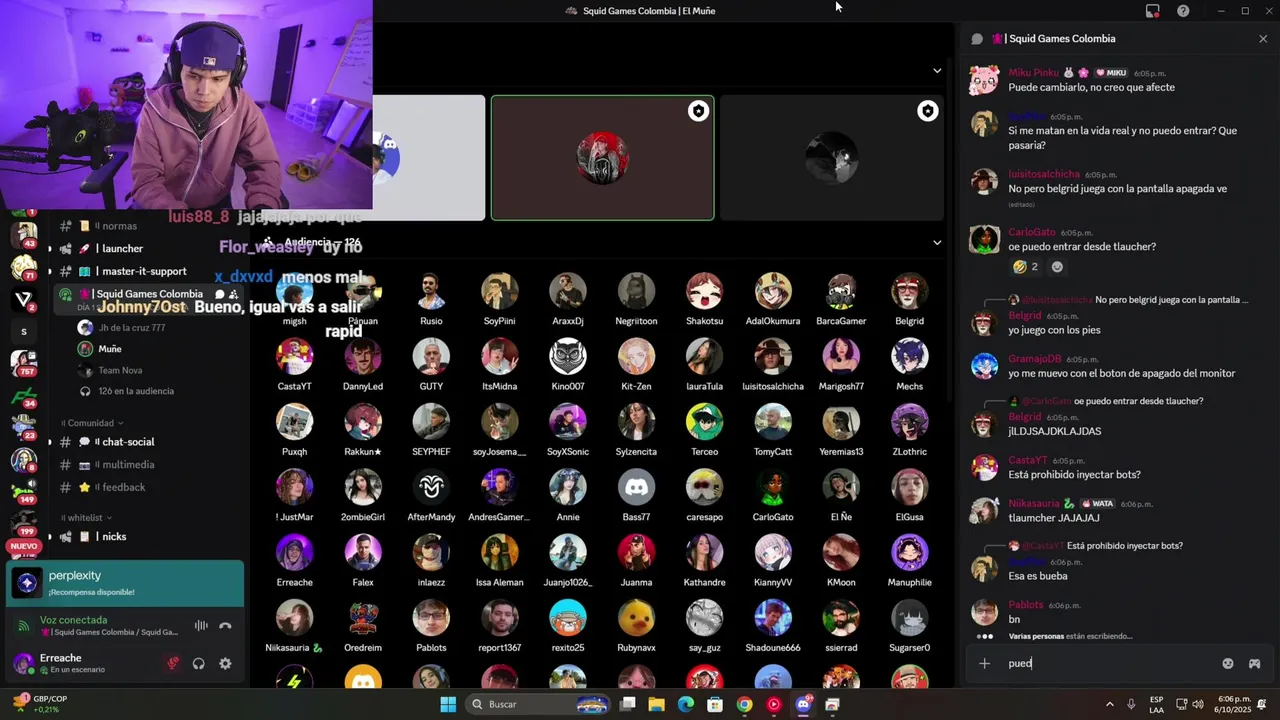Open server with badge 71

tap(23, 267)
